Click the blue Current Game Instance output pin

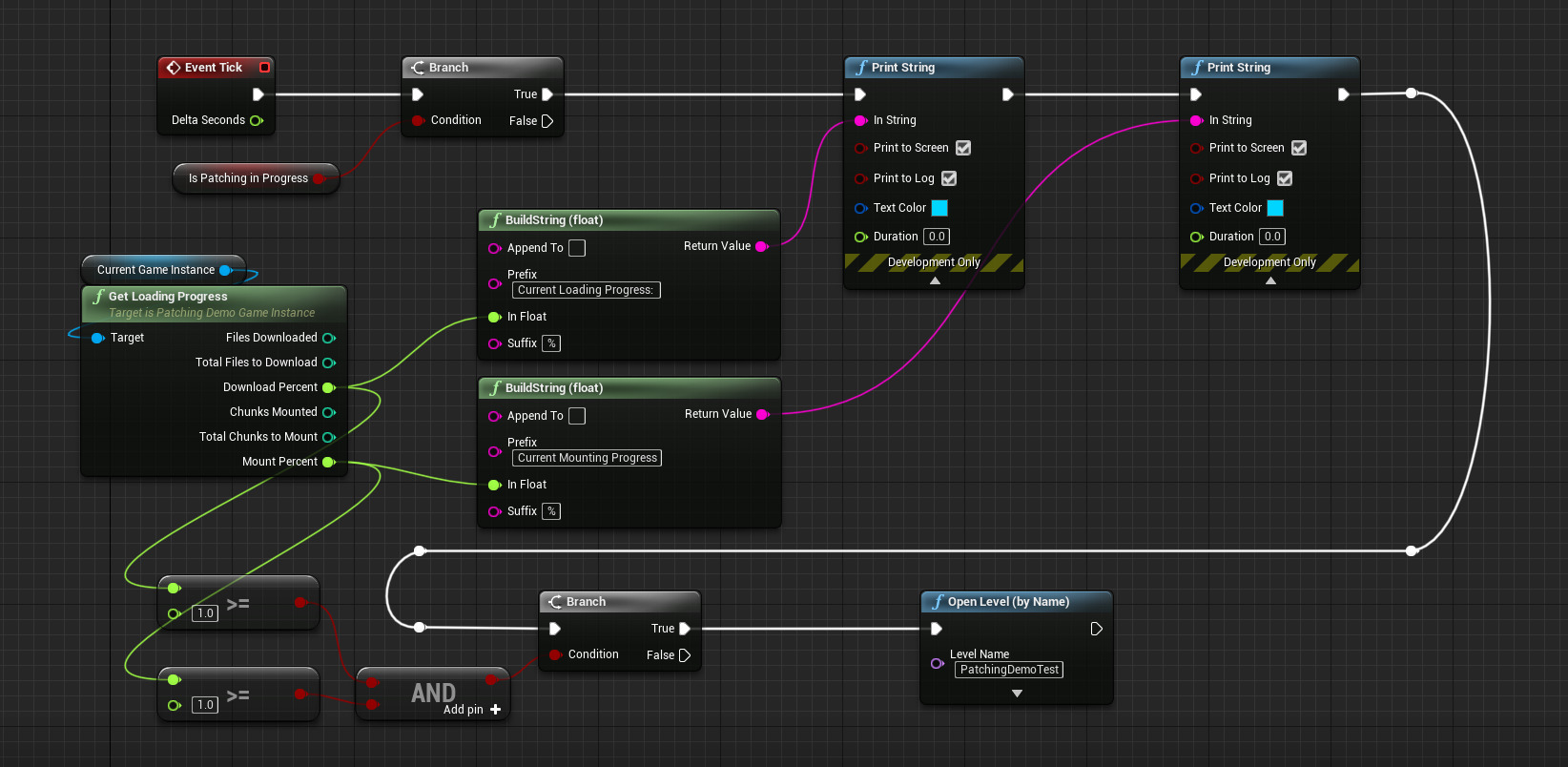[x=225, y=270]
